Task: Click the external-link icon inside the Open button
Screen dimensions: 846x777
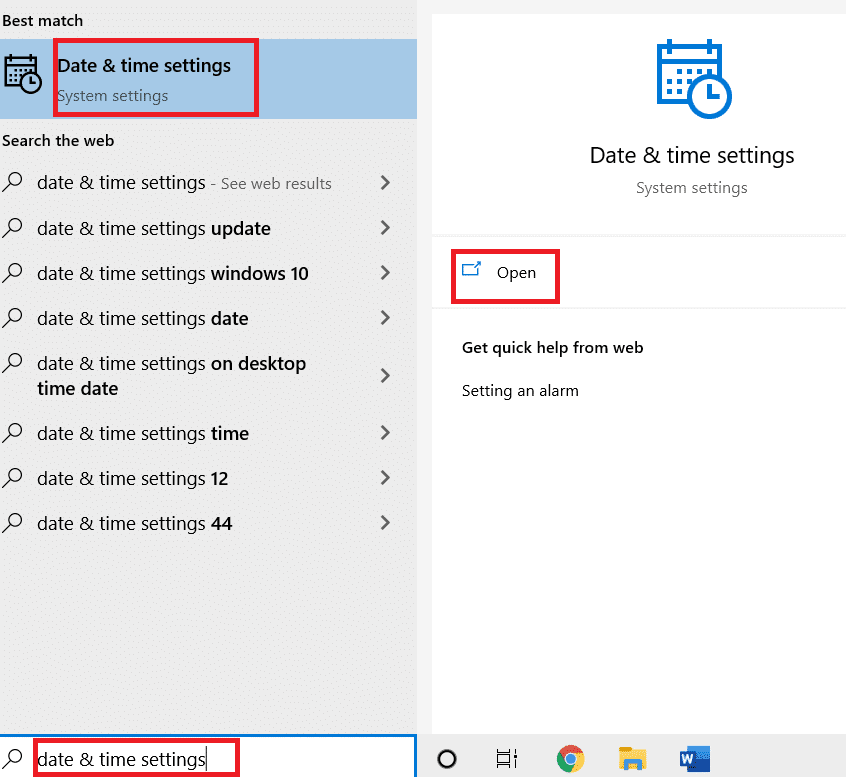Action: 472,270
